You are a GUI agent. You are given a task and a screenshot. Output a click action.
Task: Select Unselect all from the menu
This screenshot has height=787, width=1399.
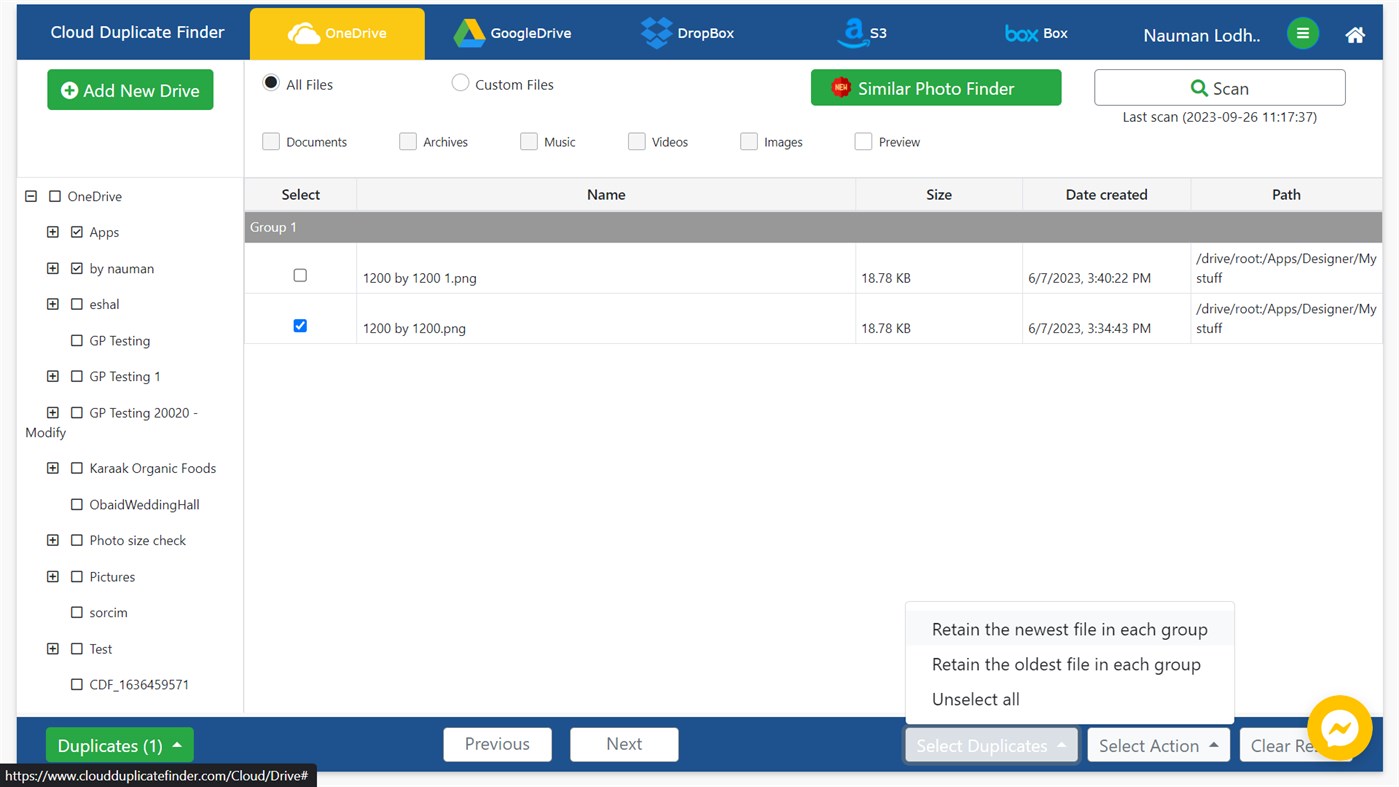[x=975, y=698]
